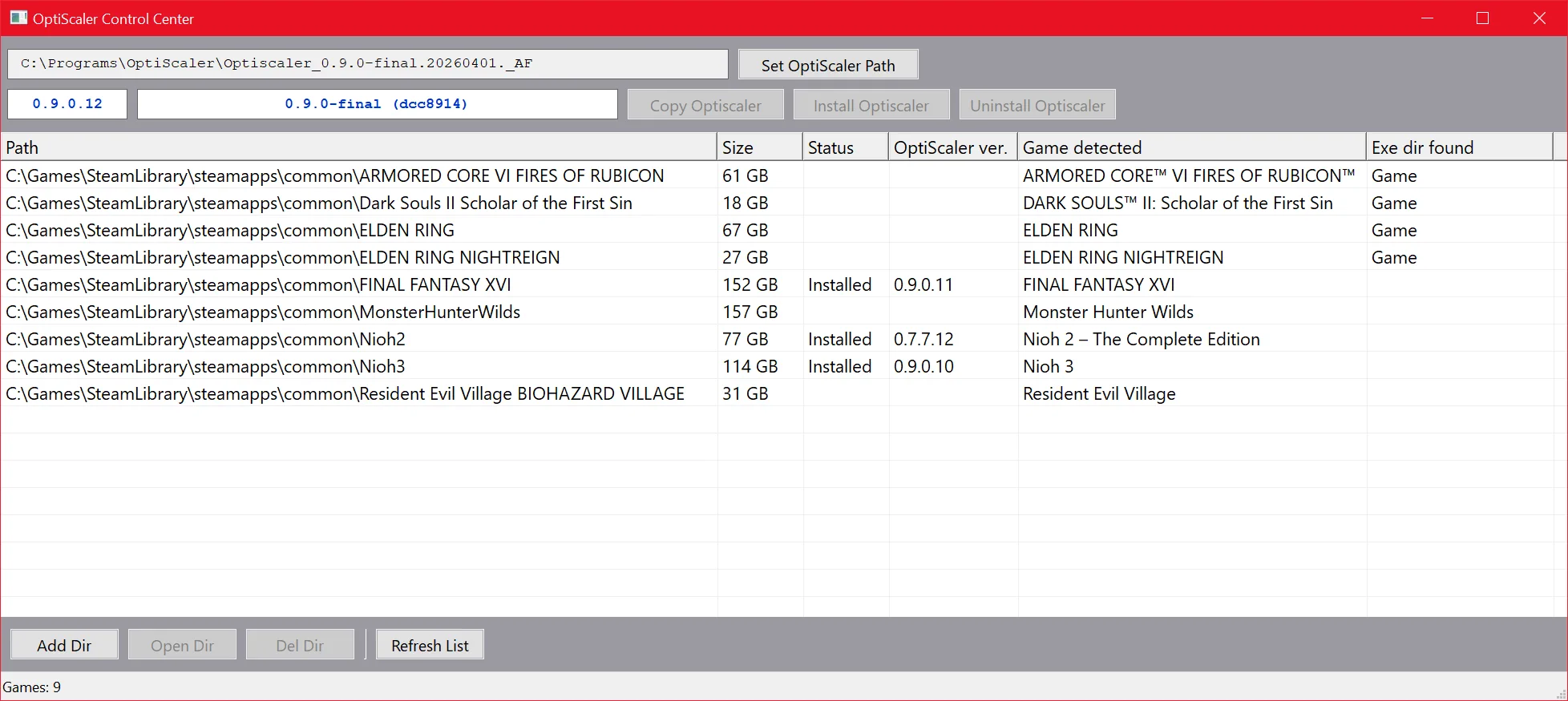
Task: Select the common\Nioh3 path row
Action: pos(205,366)
